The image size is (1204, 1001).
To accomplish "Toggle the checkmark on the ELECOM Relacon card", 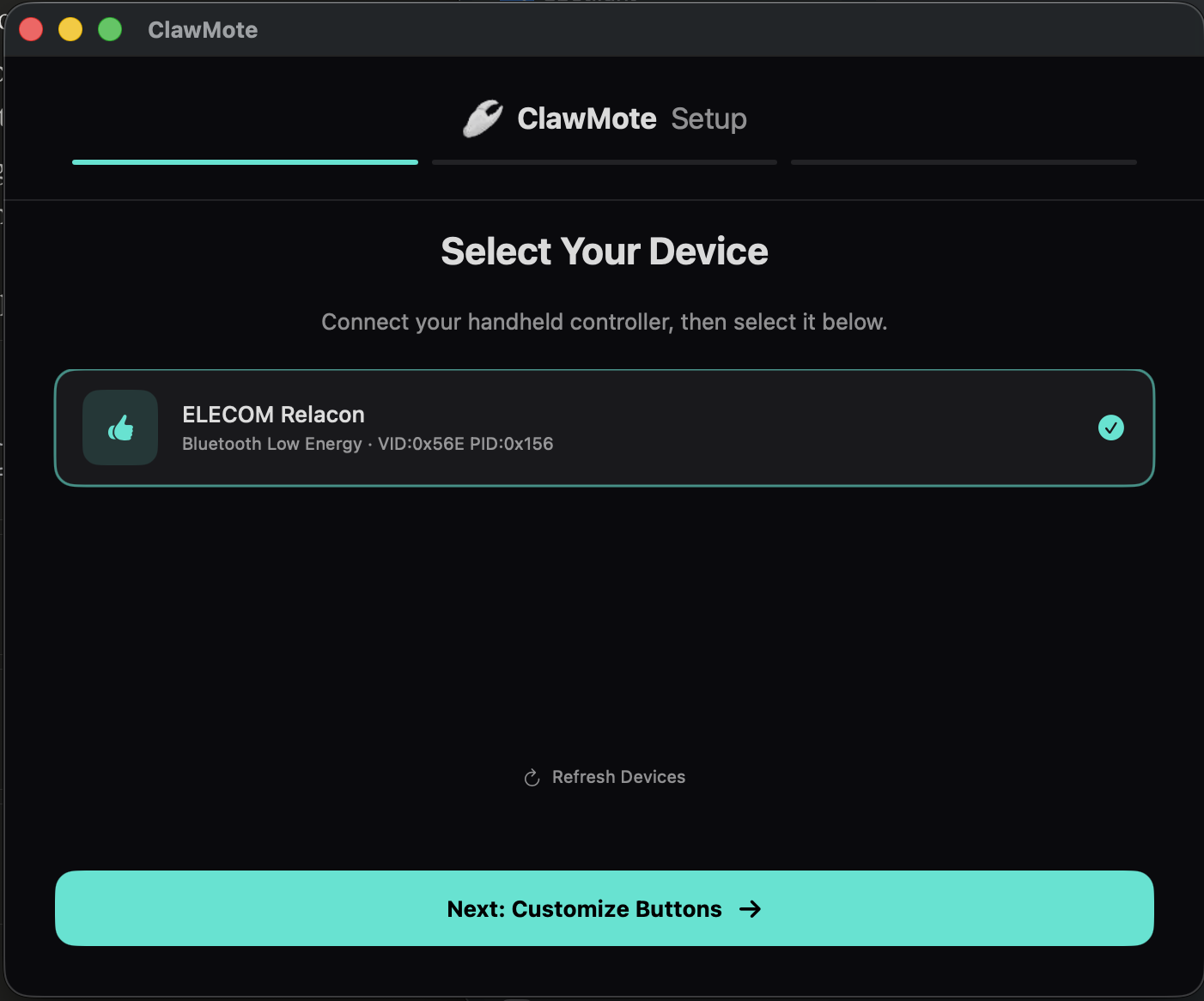I will (x=1111, y=428).
